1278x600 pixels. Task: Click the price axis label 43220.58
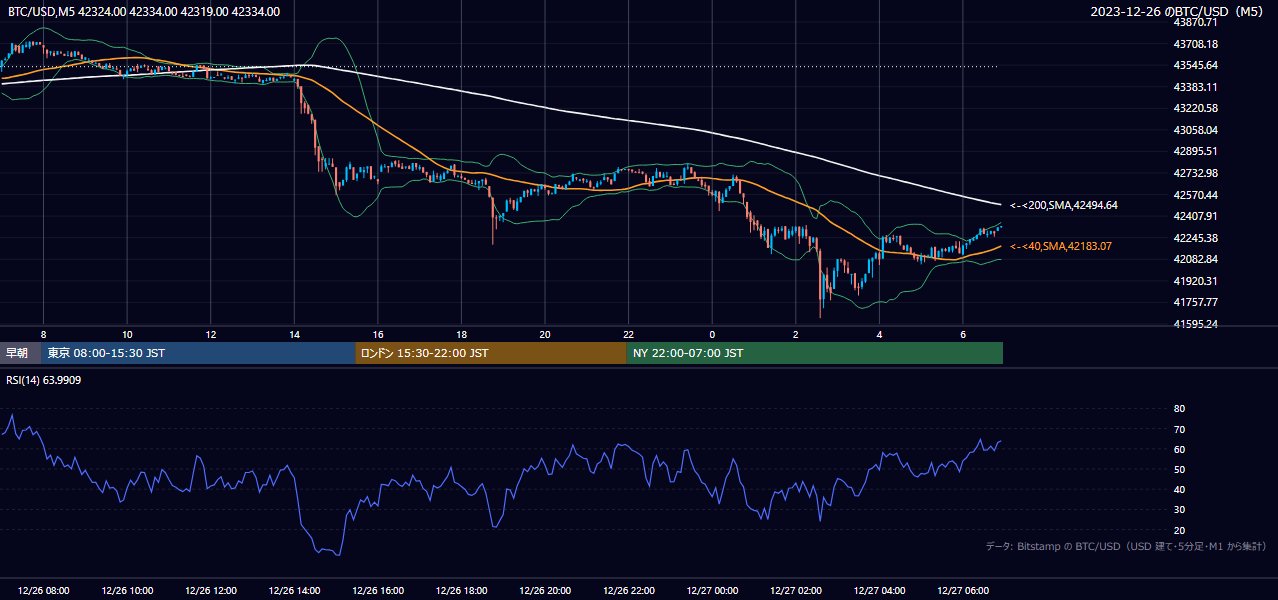tap(1195, 108)
